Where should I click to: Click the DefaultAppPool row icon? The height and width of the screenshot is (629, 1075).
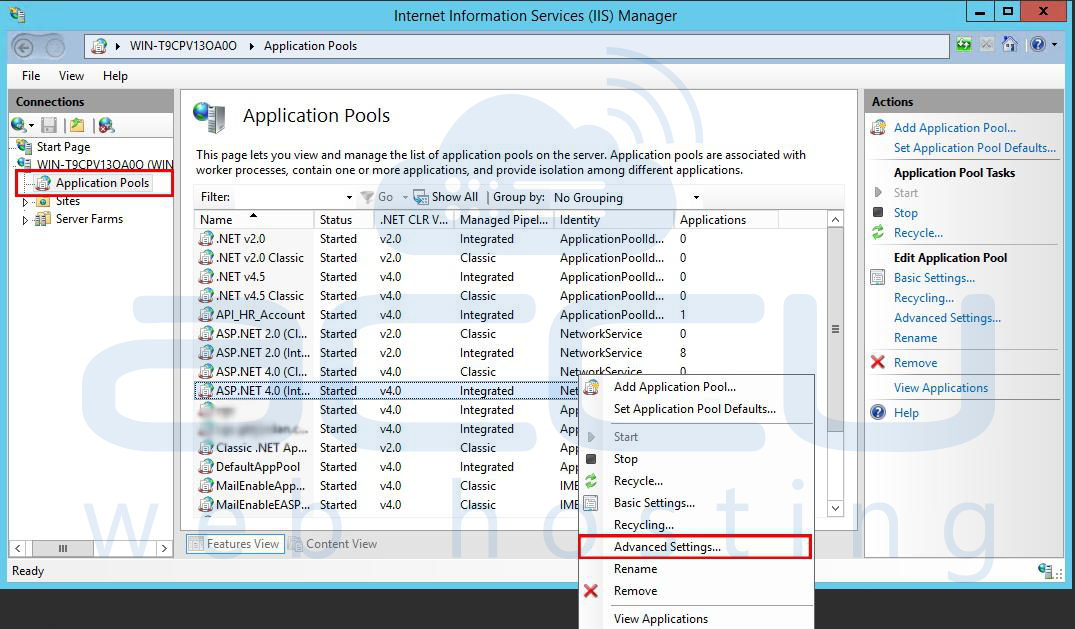[x=206, y=466]
